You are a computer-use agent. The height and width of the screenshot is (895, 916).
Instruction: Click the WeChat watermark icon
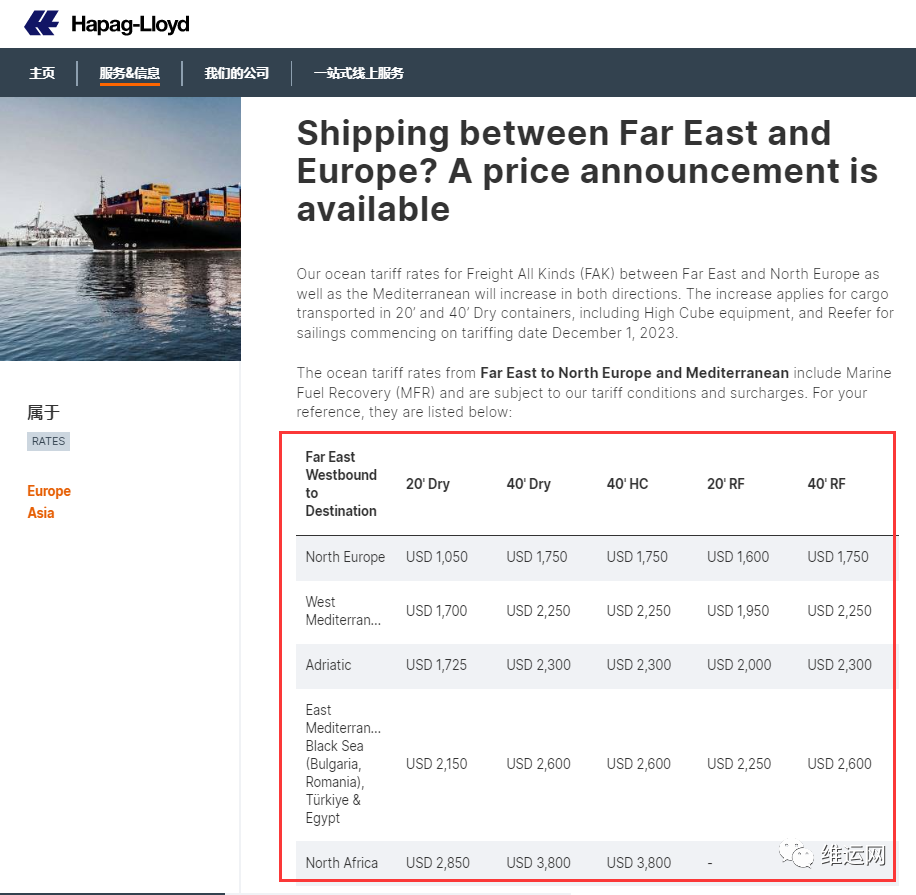pyautogui.click(x=796, y=855)
